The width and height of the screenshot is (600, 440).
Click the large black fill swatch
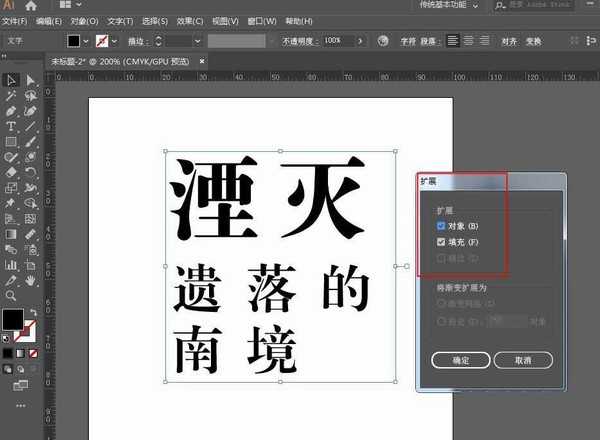(12, 320)
